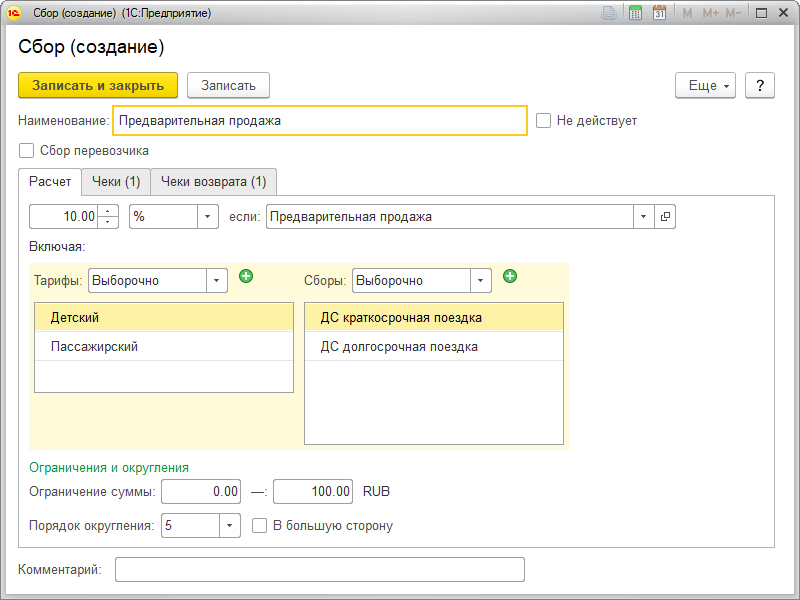Open the calendar icon in title bar

659,13
